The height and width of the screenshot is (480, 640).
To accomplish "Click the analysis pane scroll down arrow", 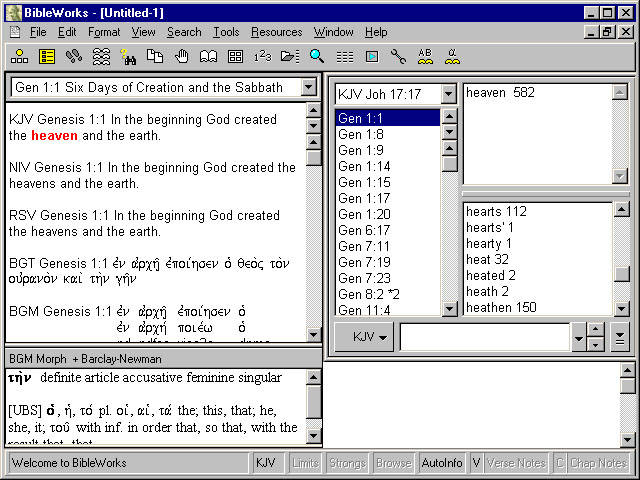I will pos(313,436).
